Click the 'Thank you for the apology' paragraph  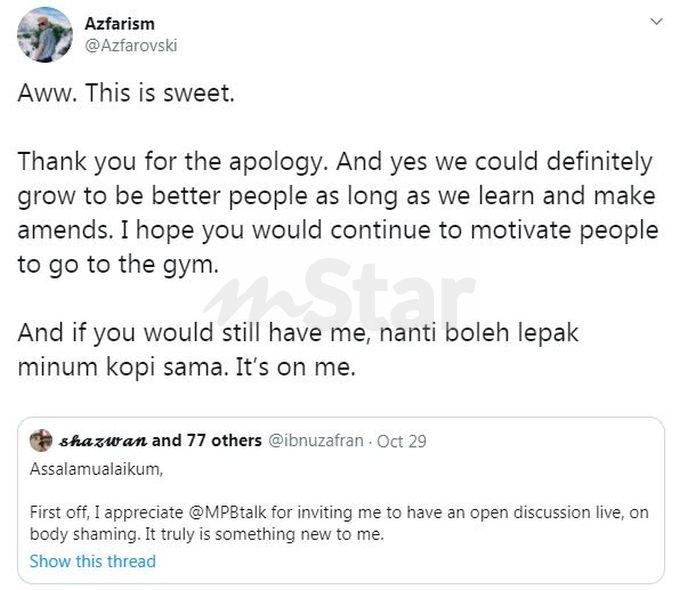[x=335, y=162]
